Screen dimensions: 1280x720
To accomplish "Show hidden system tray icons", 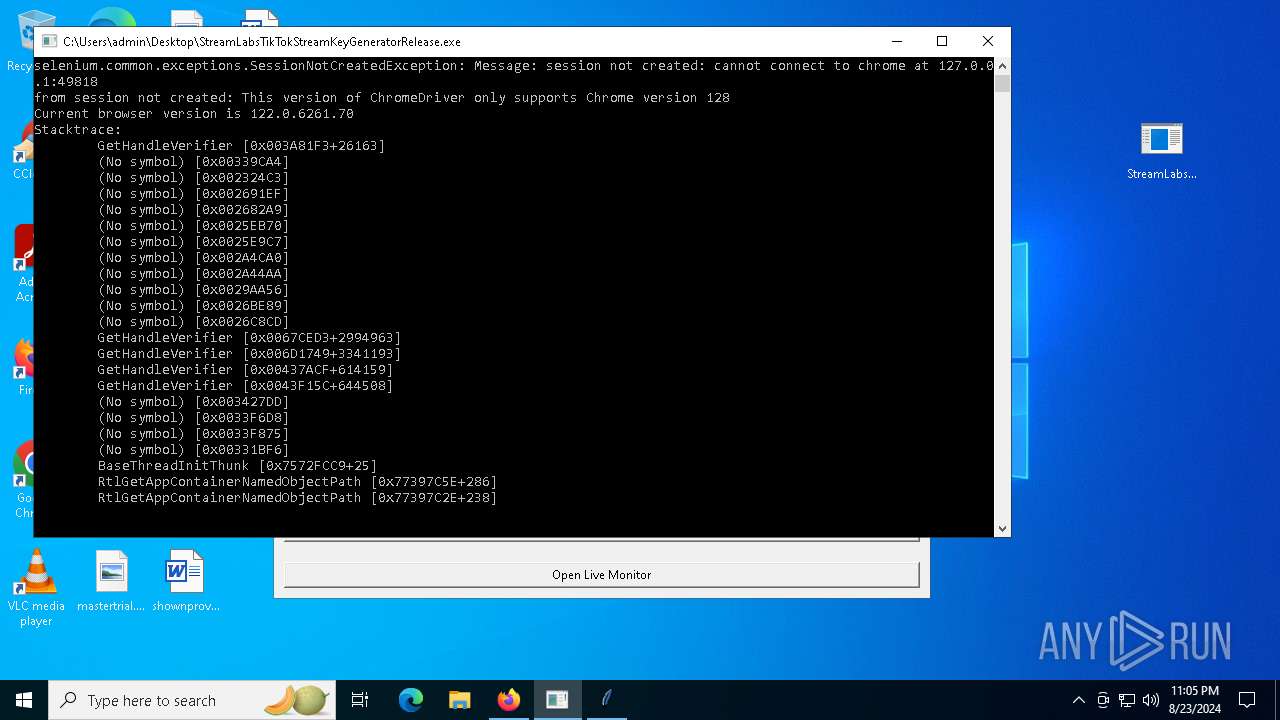I will 1078,700.
